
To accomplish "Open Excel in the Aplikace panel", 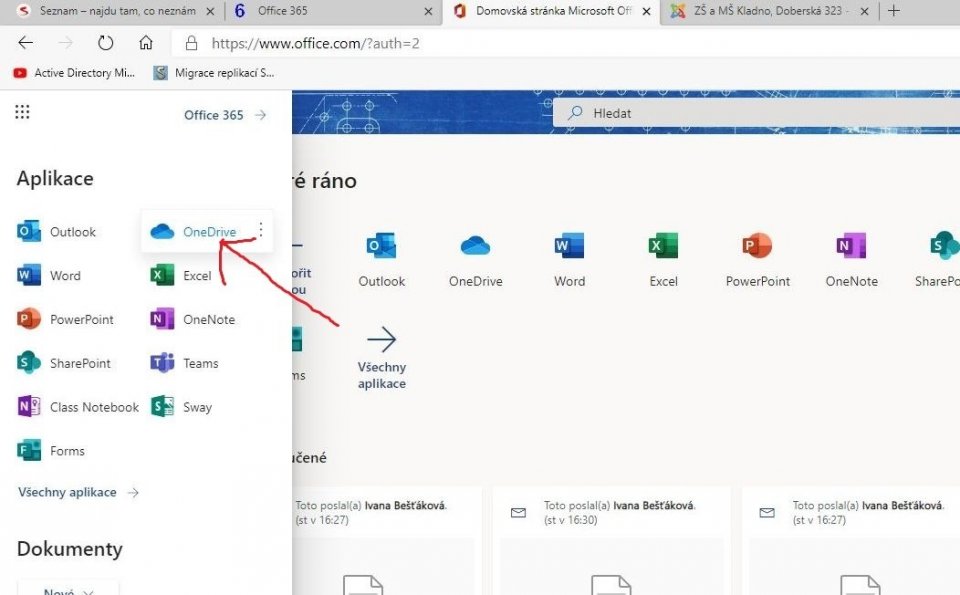I will click(181, 275).
